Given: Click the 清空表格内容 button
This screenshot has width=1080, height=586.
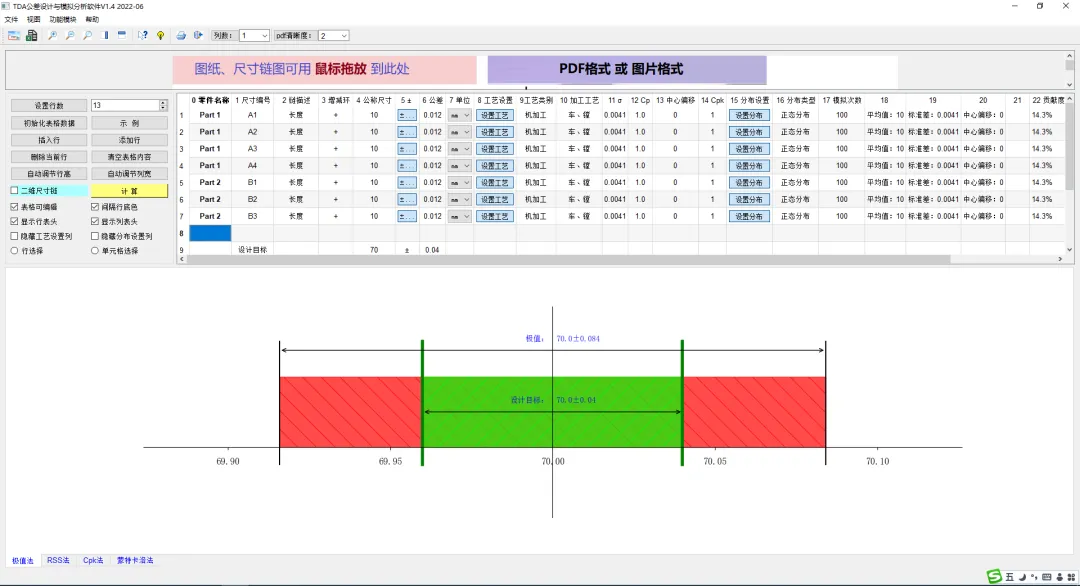Looking at the screenshot, I should point(129,157).
